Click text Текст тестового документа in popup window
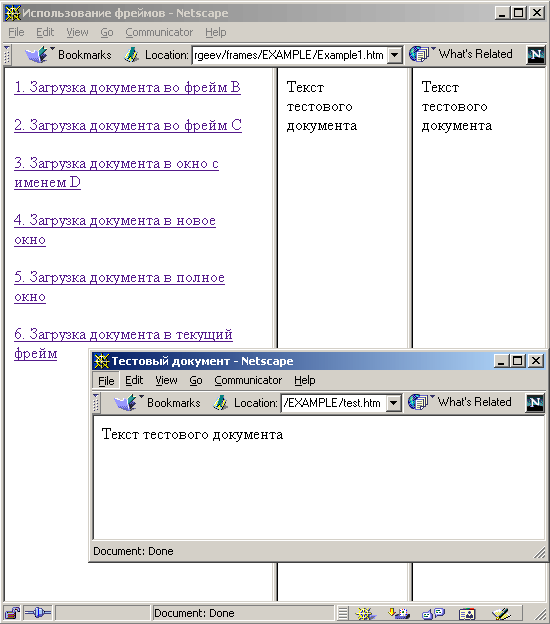 tap(192, 434)
